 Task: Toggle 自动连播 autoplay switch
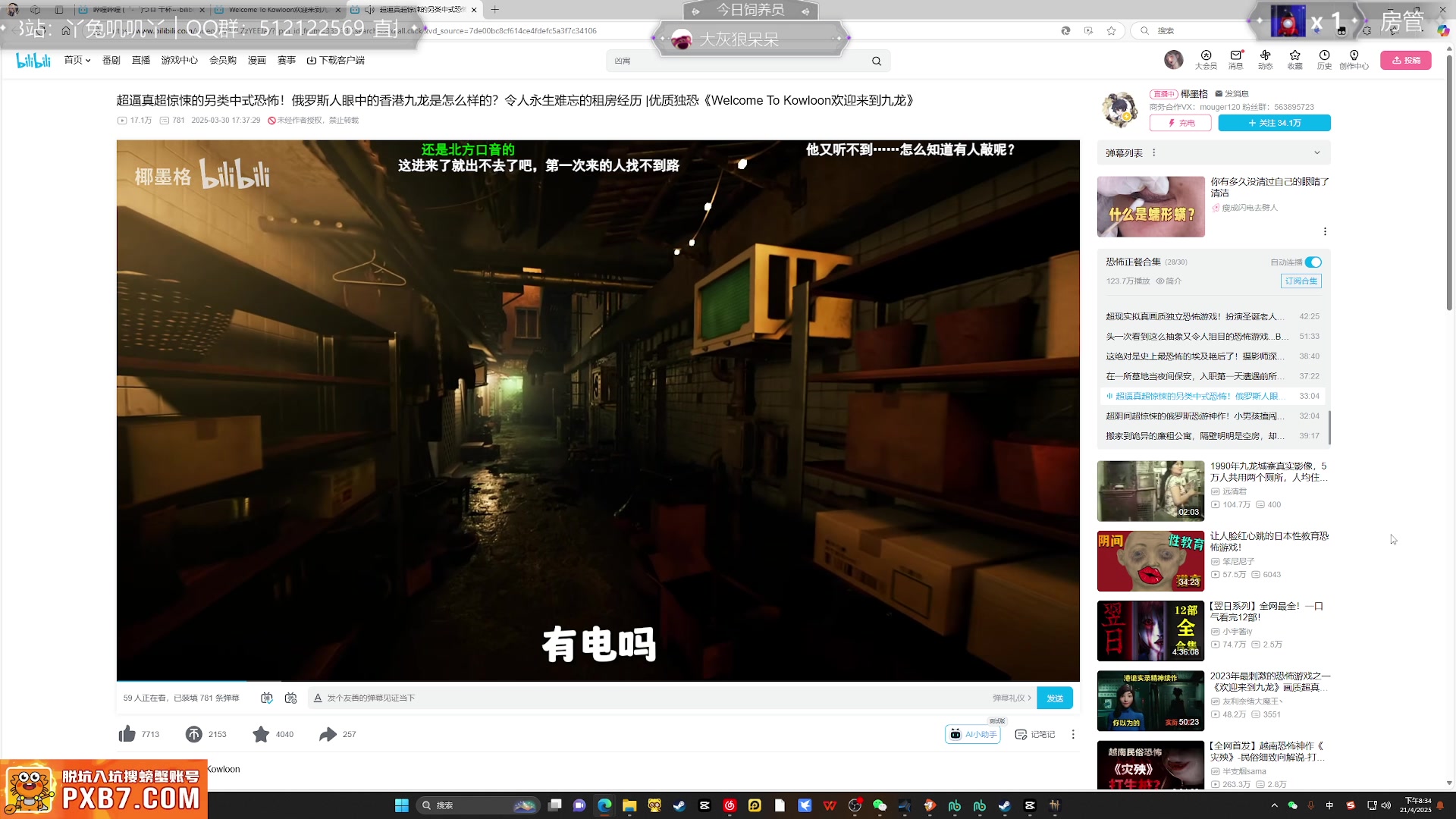pos(1313,262)
